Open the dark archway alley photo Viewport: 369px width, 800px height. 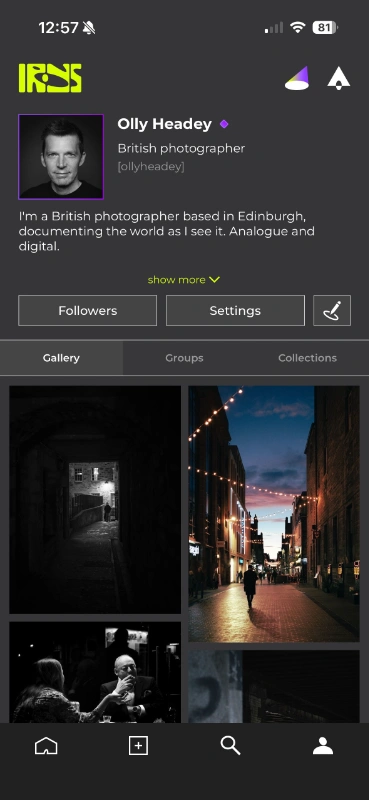coord(95,499)
